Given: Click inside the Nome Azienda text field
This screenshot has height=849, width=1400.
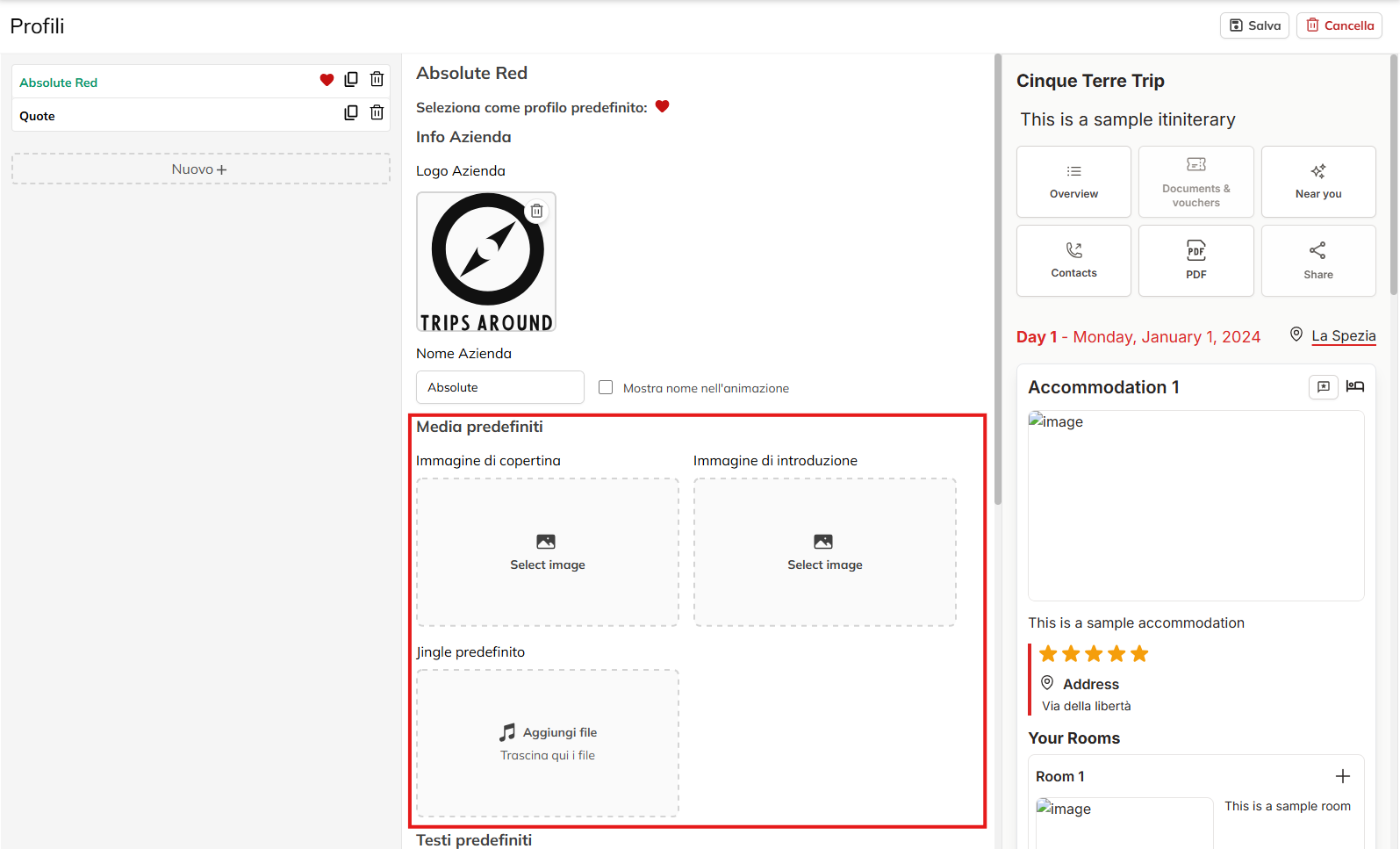Looking at the screenshot, I should pyautogui.click(x=499, y=387).
